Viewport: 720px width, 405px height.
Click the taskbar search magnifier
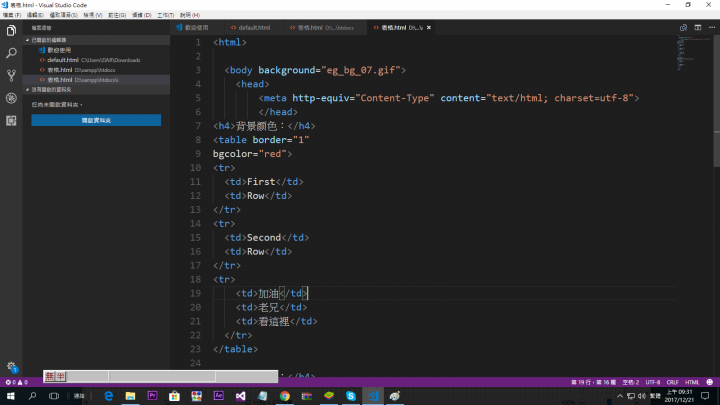(32, 396)
